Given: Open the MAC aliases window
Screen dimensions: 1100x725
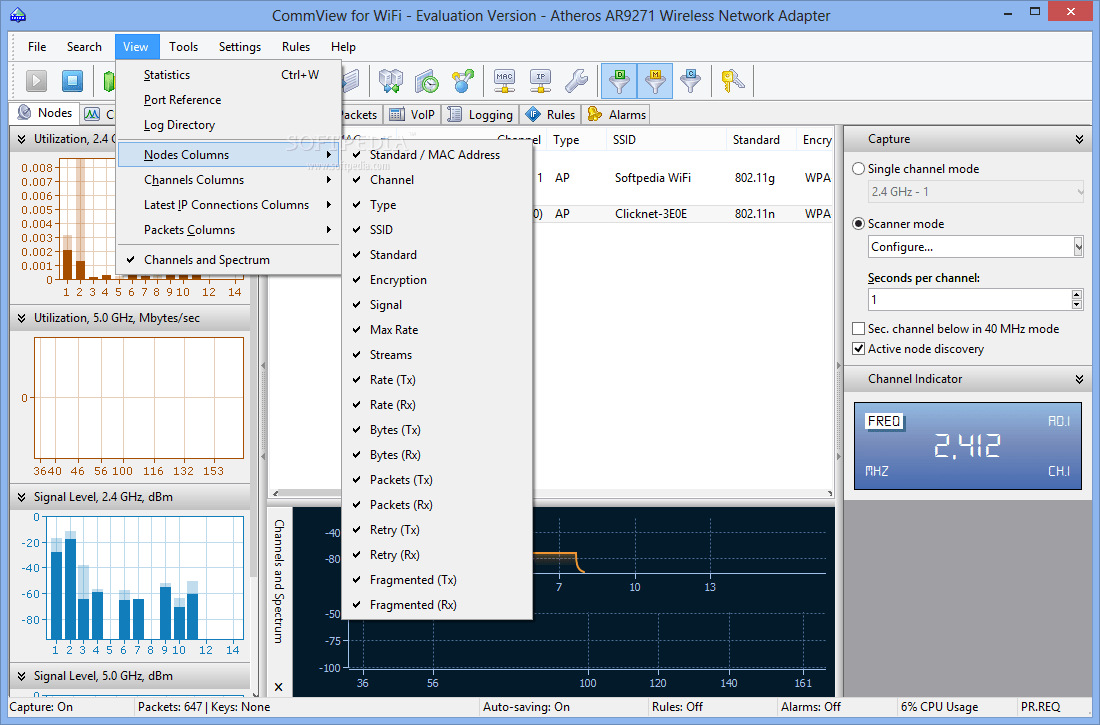Looking at the screenshot, I should pos(505,81).
